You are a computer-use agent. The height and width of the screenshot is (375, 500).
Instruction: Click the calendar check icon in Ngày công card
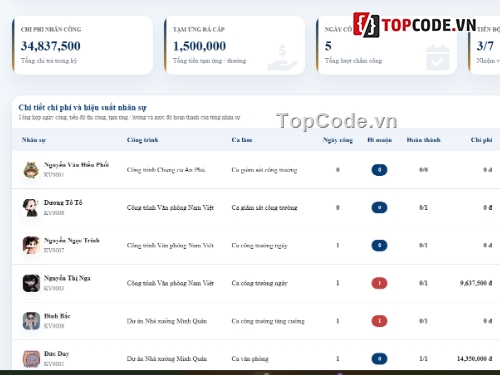point(438,57)
